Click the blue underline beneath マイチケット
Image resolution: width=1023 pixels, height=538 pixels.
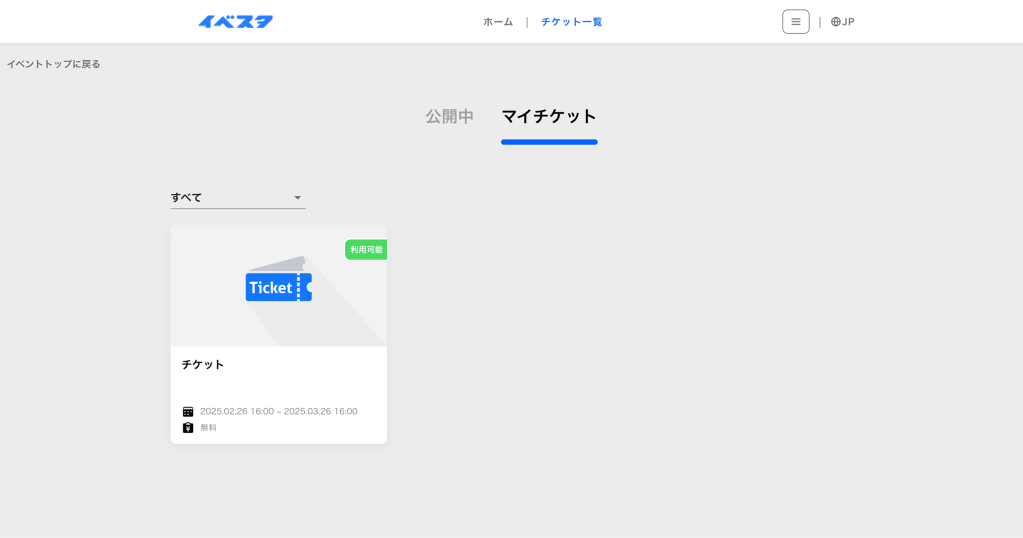point(549,142)
